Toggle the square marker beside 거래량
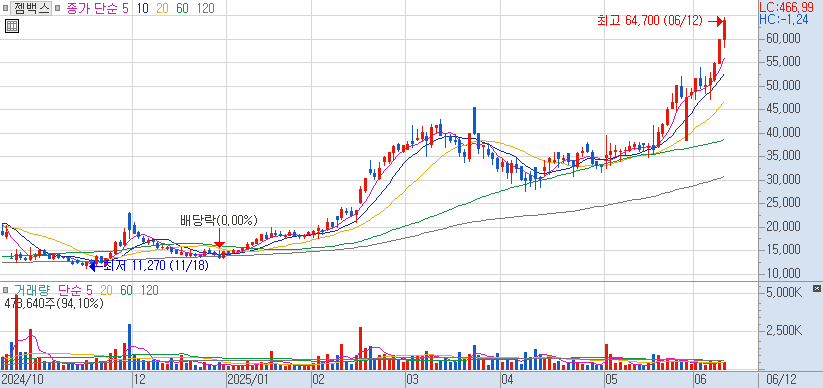The image size is (823, 388). click(x=5, y=290)
